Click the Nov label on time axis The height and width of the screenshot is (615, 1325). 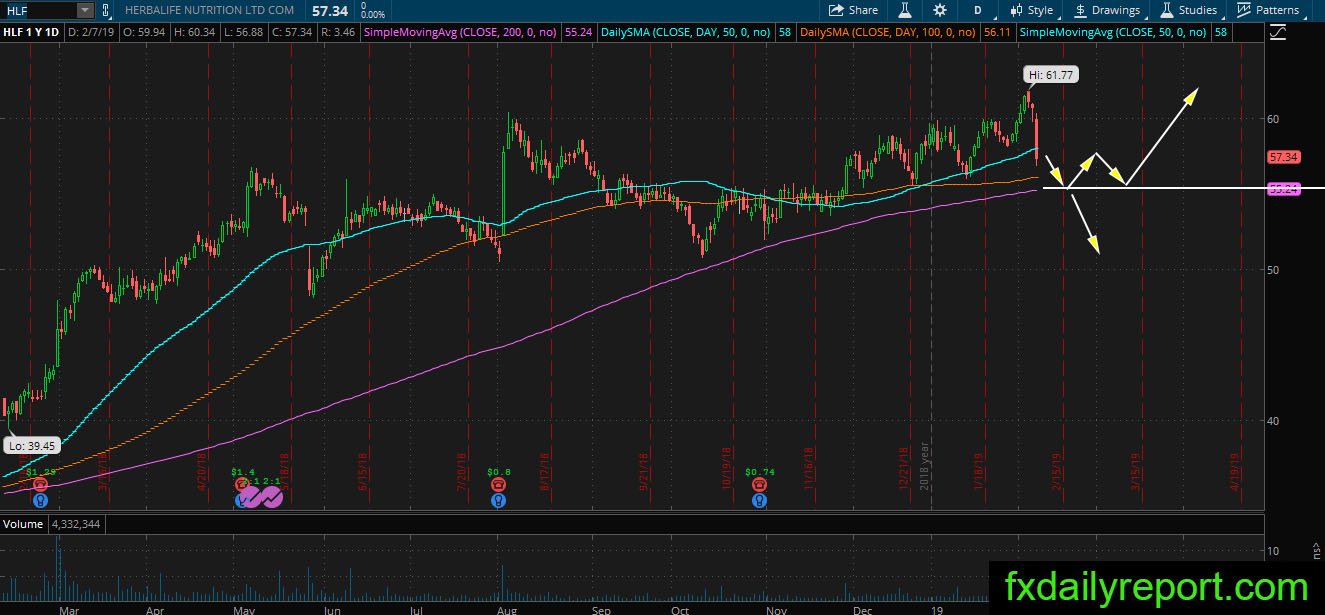[776, 608]
